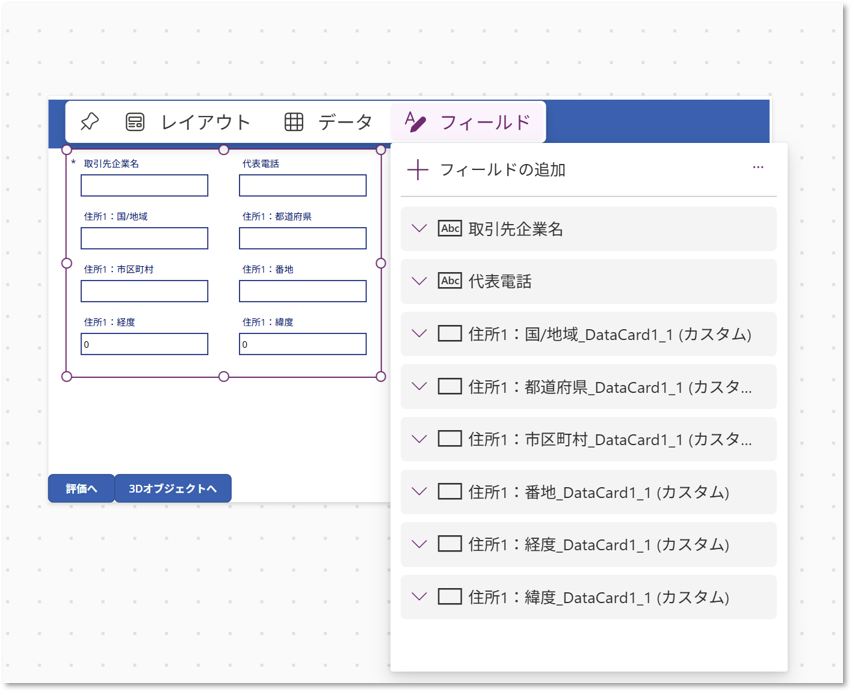The image size is (852, 692).
Task: Expand the 住所1：市区町村 data card chevron
Action: (419, 439)
